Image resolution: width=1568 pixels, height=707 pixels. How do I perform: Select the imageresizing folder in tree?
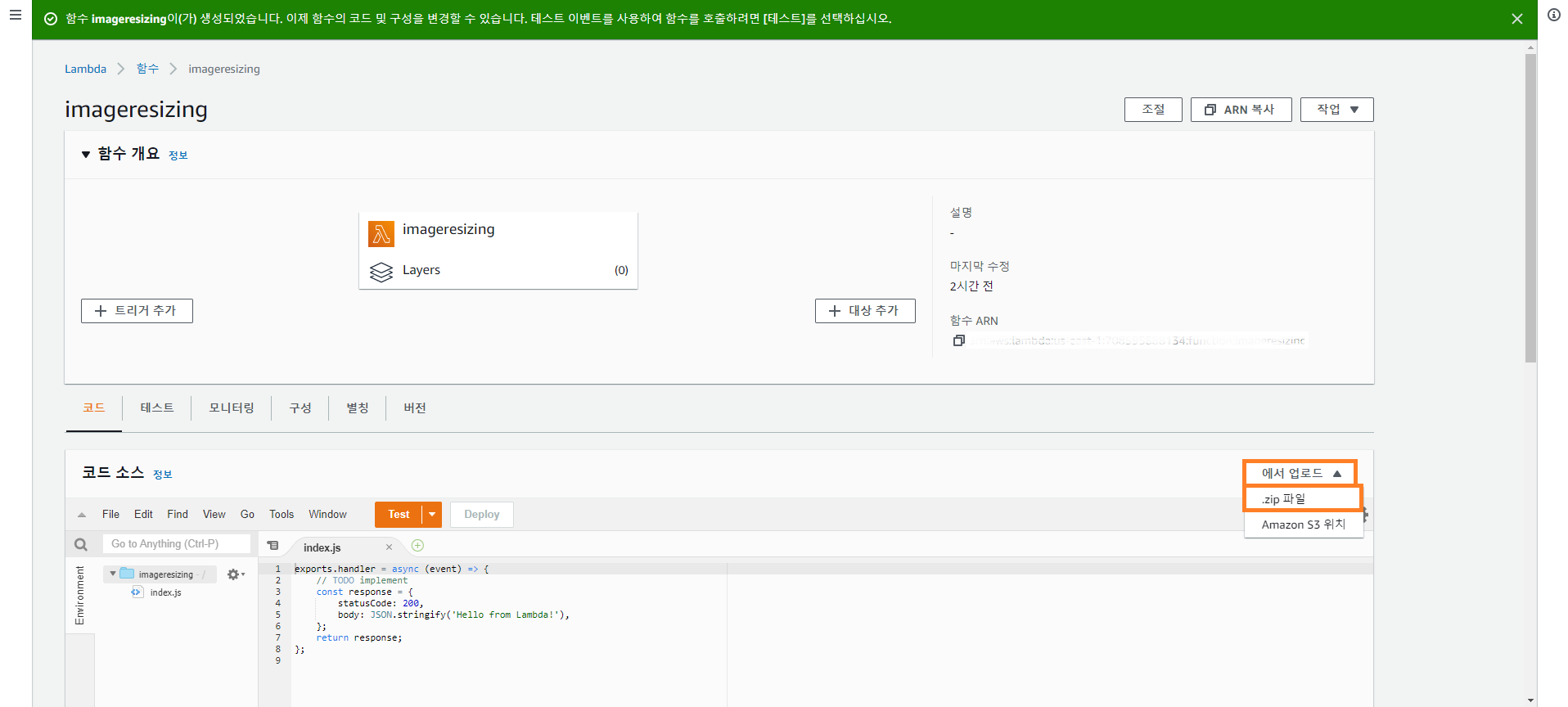165,574
